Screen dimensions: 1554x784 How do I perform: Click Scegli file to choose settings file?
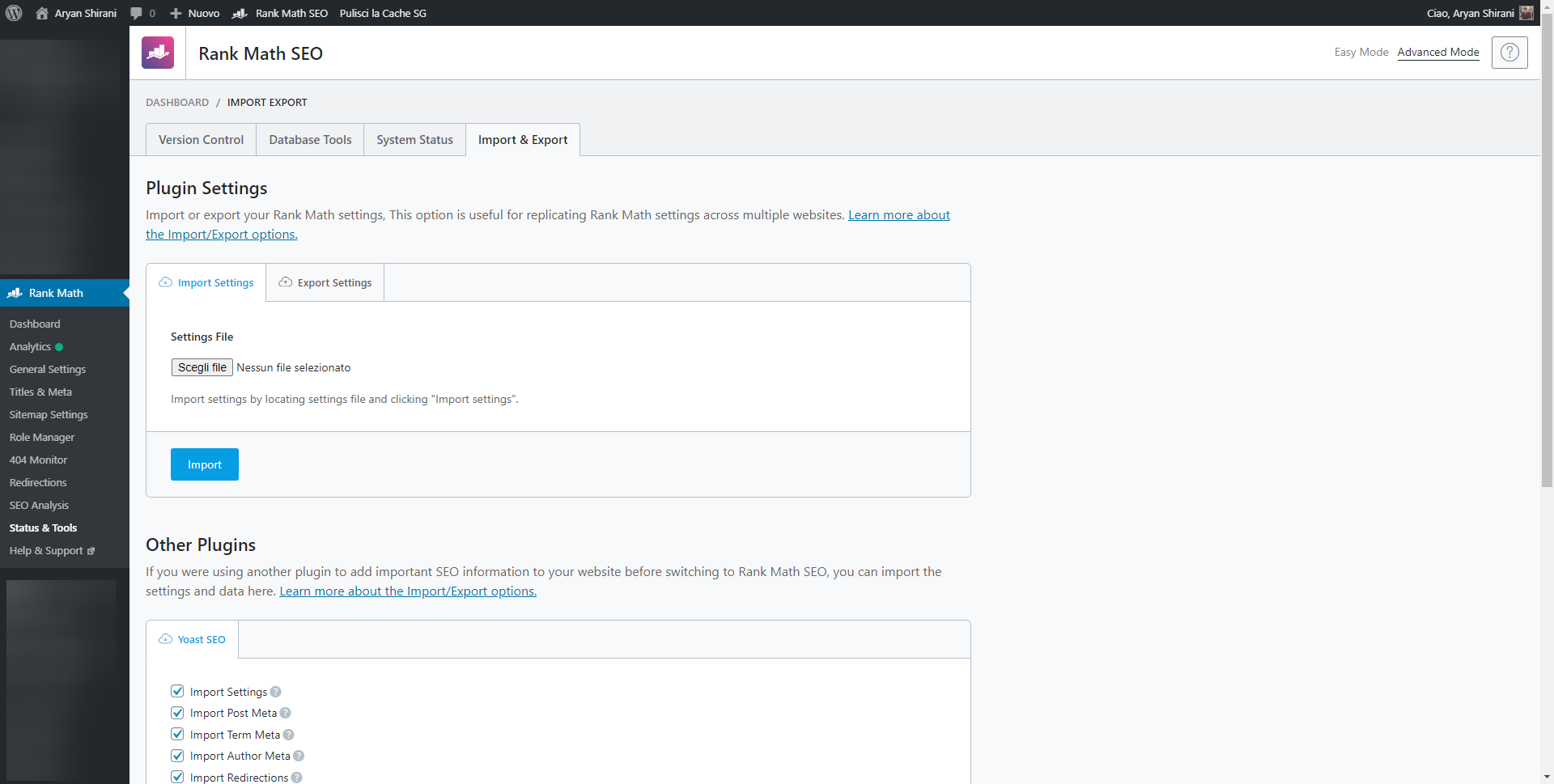coord(202,367)
